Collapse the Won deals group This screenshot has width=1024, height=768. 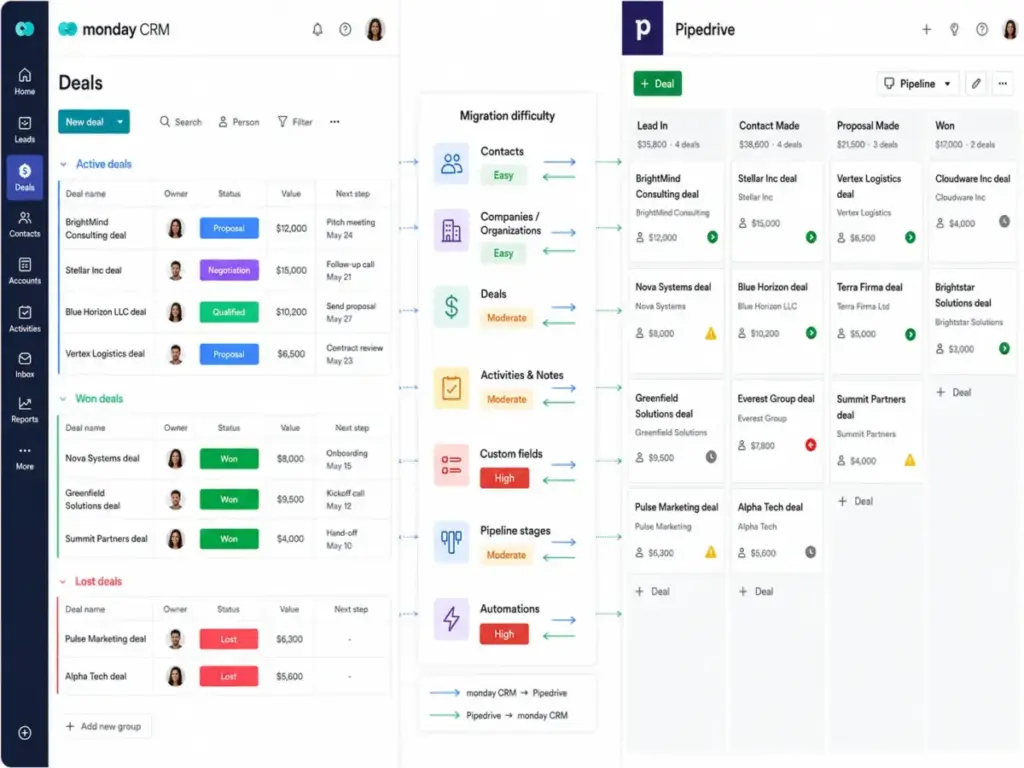coord(63,398)
